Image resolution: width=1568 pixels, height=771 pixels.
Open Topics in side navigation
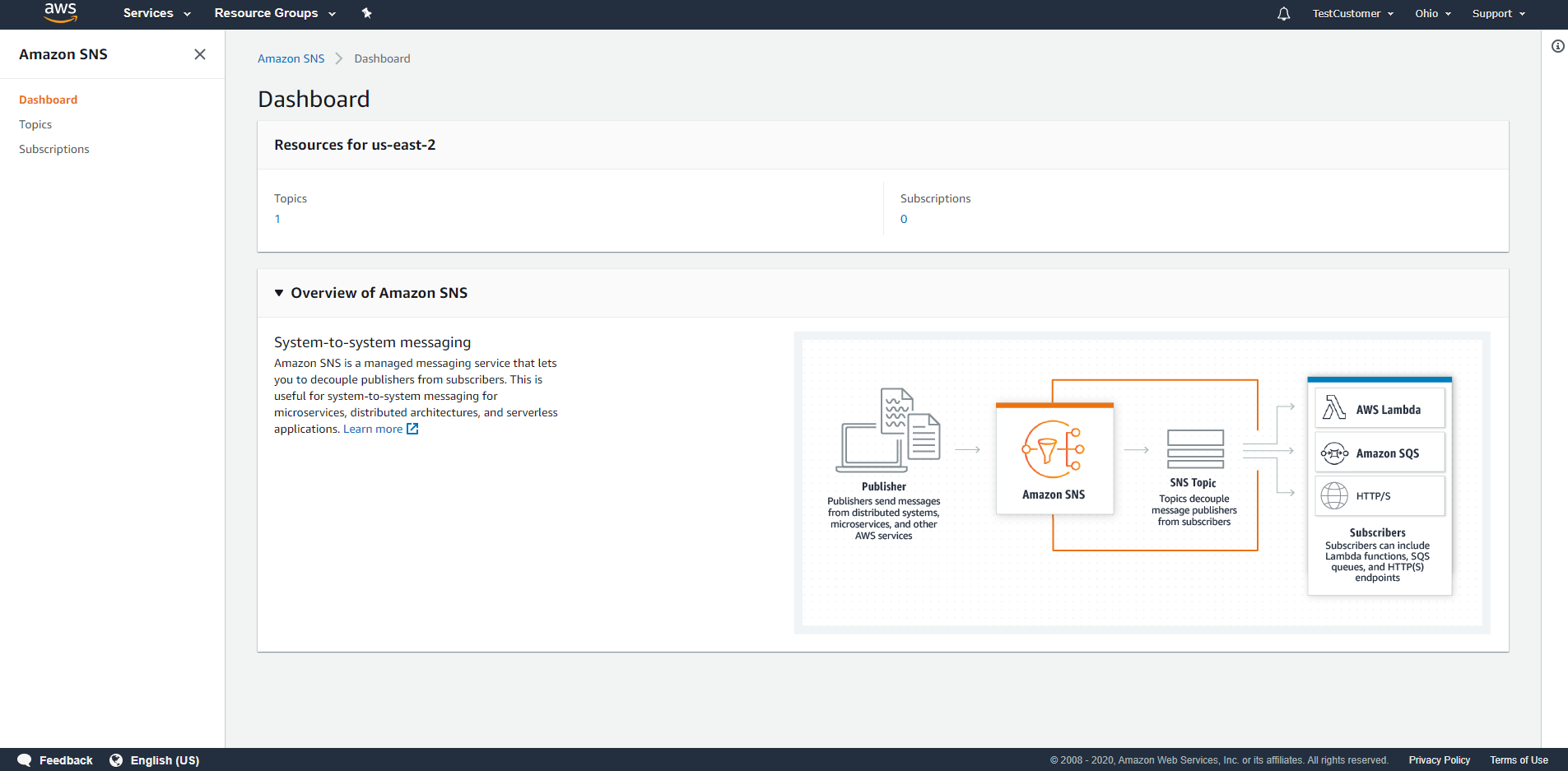click(35, 124)
